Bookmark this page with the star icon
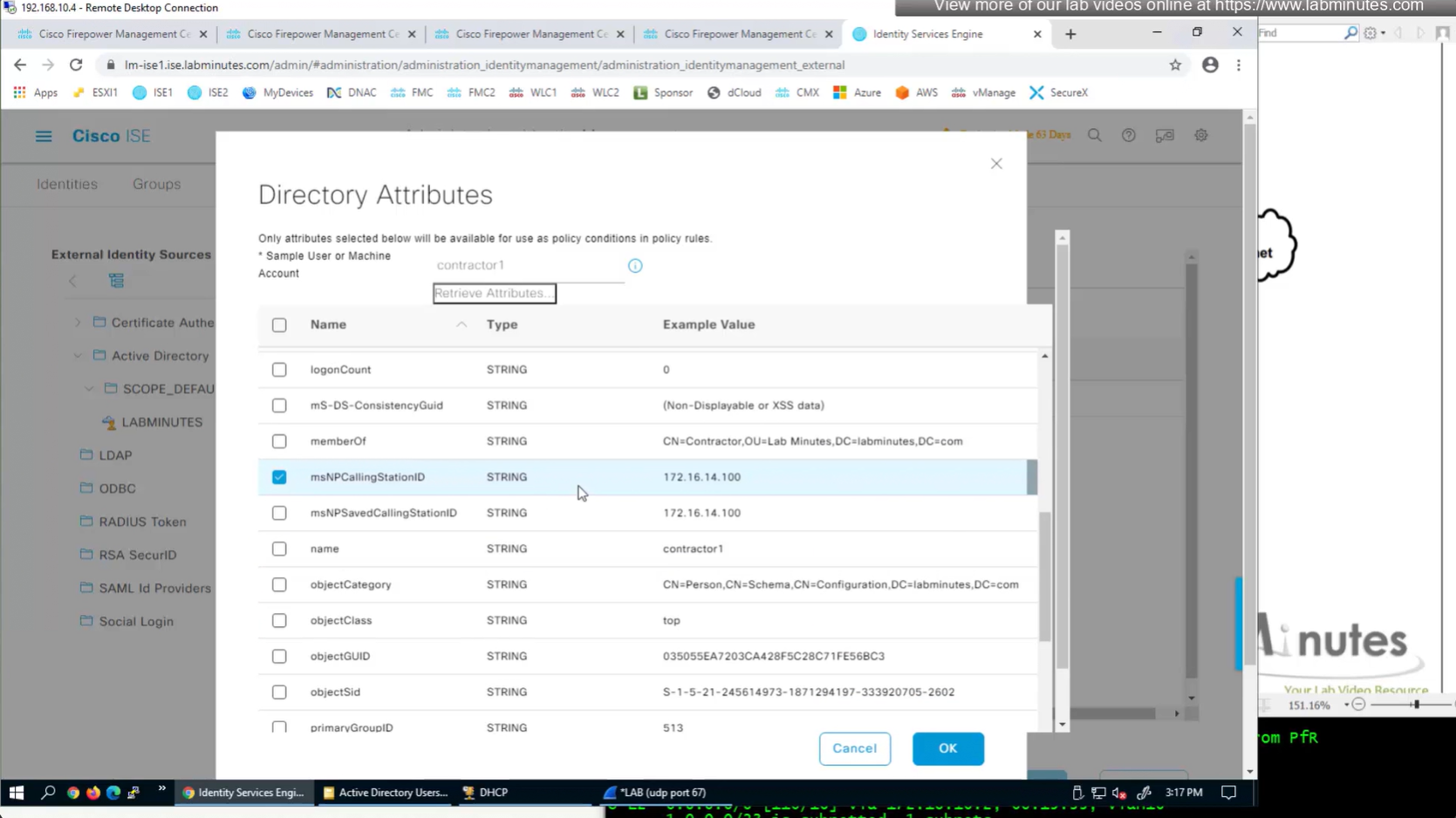This screenshot has height=818, width=1456. coord(1175,65)
